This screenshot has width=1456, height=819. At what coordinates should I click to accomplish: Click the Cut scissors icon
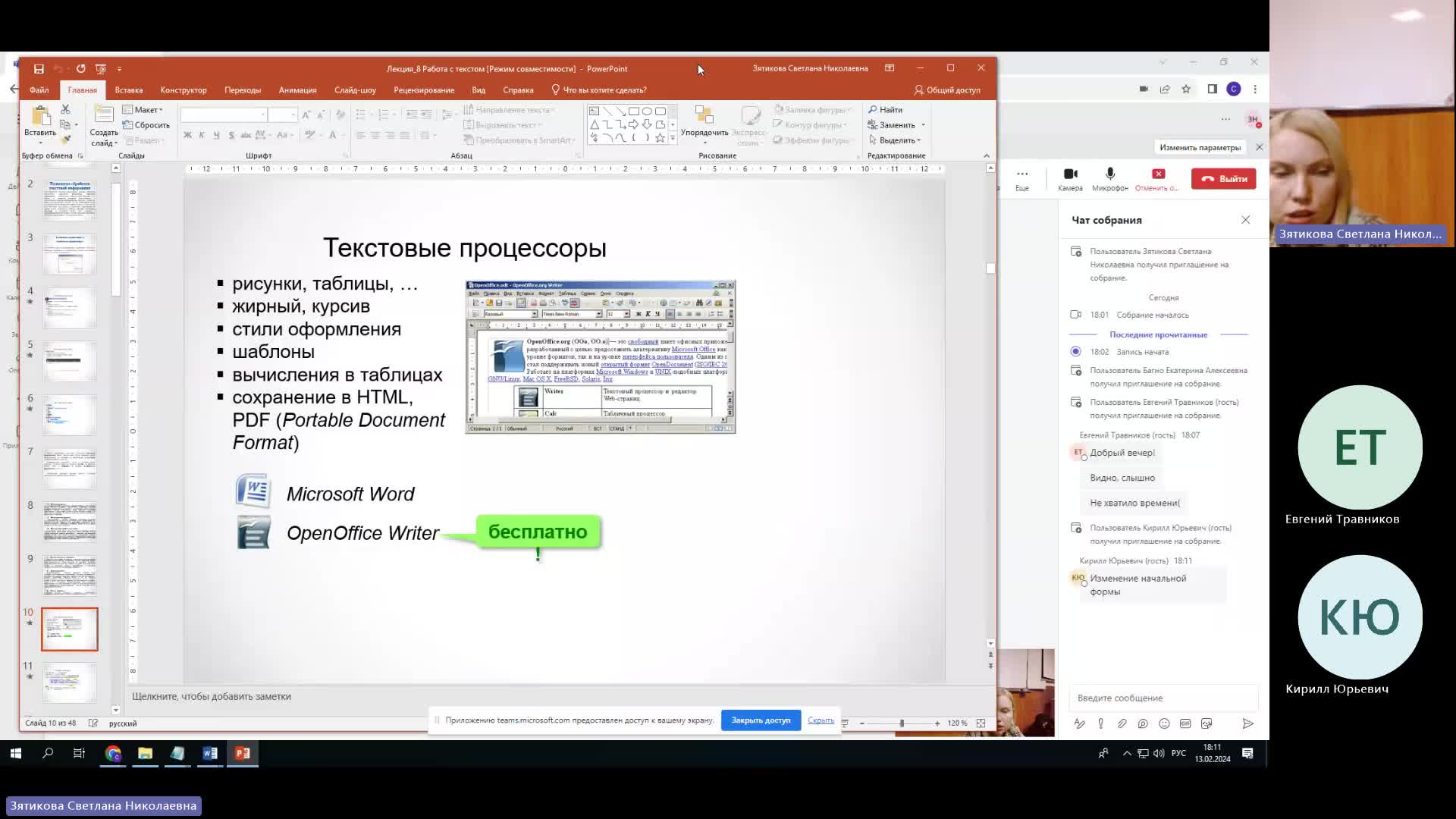(x=65, y=109)
